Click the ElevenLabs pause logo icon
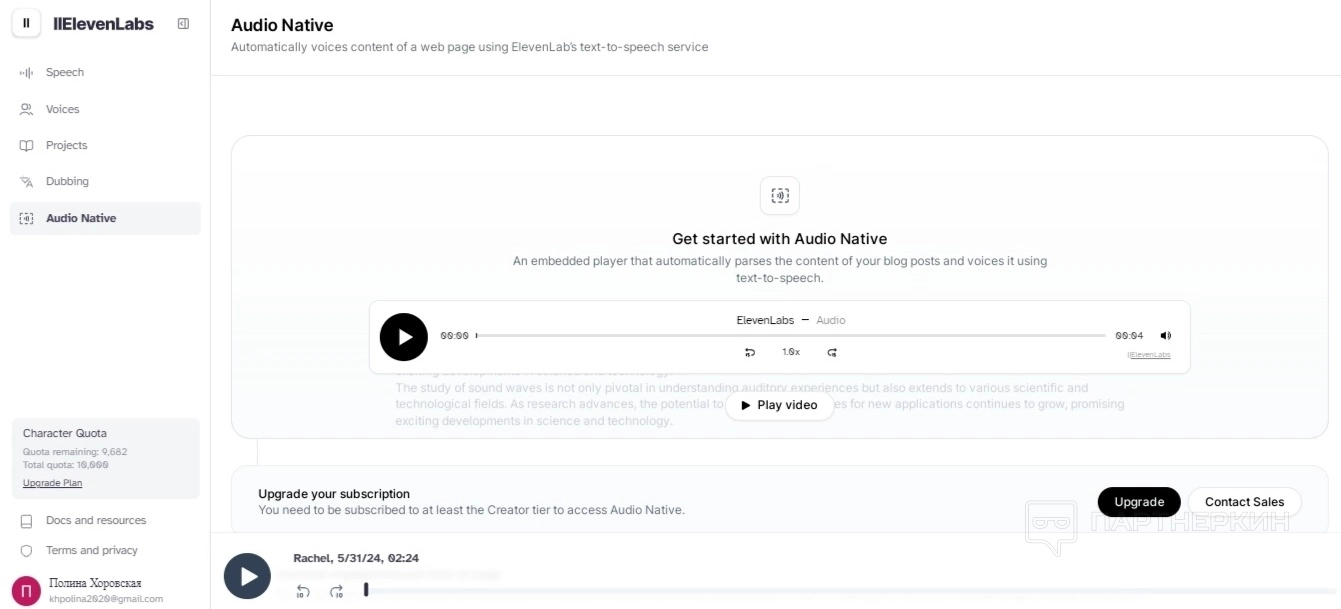 click(x=26, y=23)
